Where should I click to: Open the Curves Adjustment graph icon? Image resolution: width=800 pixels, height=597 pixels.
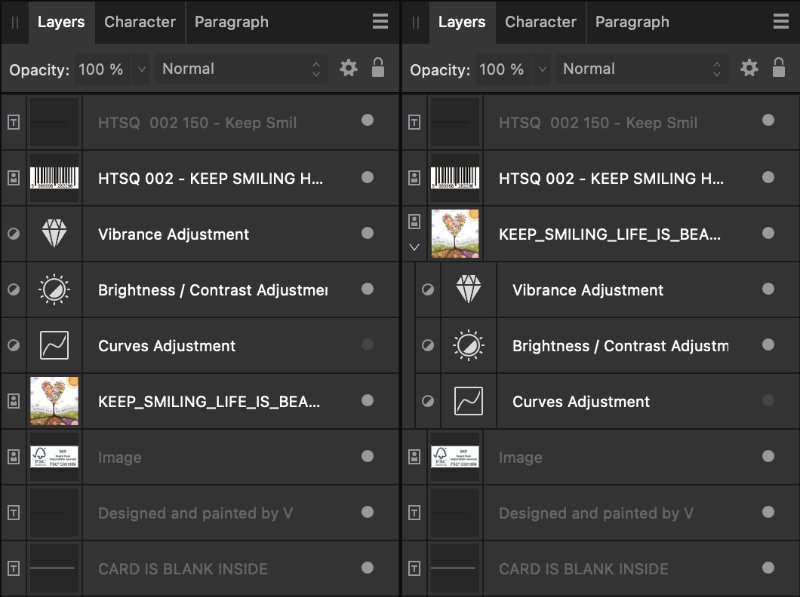[x=55, y=345]
